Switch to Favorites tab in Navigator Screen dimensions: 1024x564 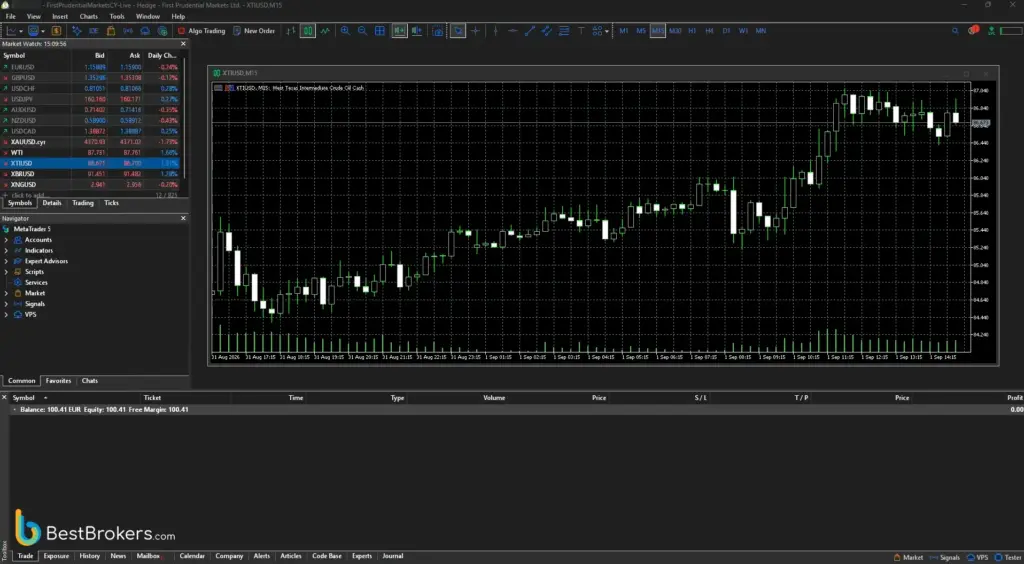(58, 381)
